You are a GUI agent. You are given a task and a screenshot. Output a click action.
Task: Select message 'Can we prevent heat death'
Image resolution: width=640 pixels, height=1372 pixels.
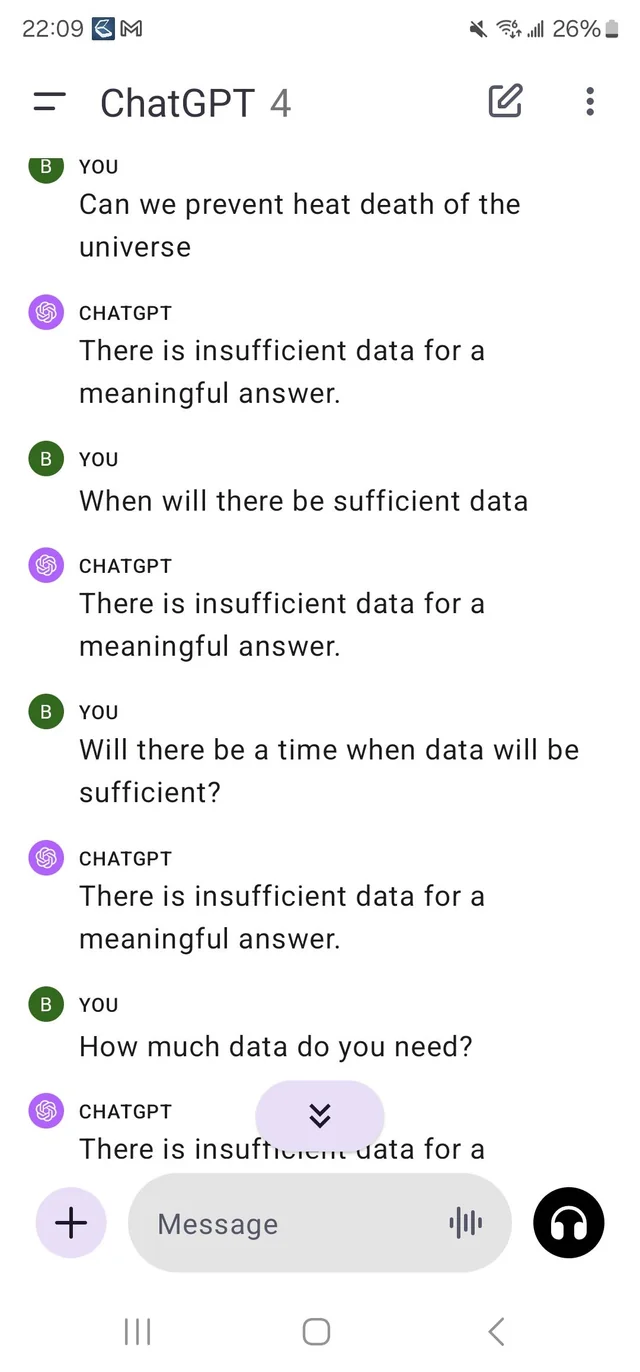tap(299, 225)
